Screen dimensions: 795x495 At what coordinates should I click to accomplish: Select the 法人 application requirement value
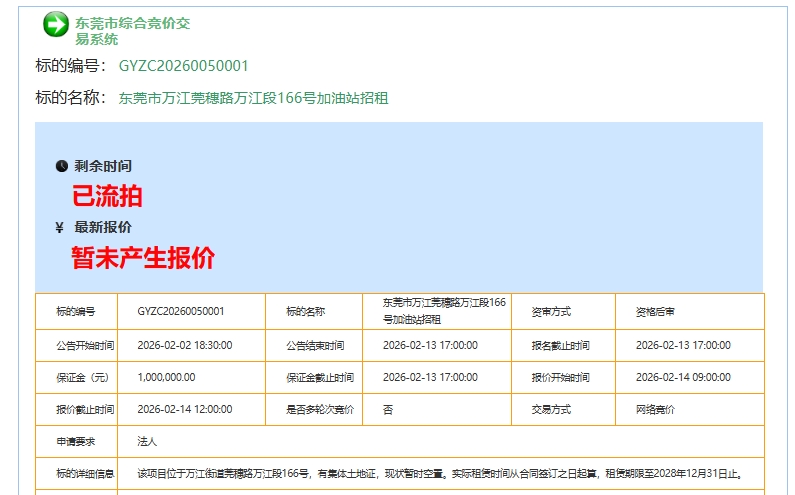[x=147, y=441]
